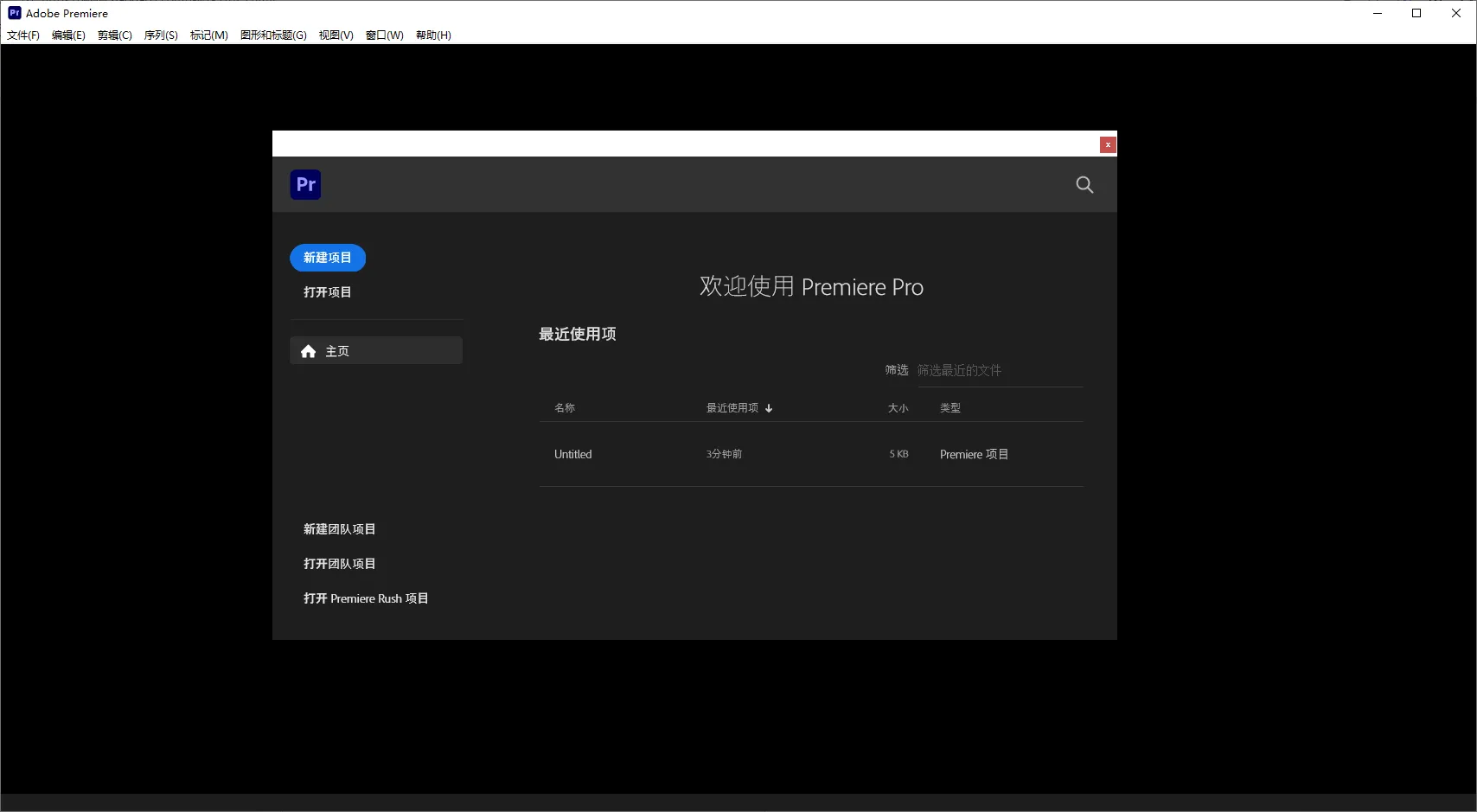Open the 文件 menu

pos(22,35)
